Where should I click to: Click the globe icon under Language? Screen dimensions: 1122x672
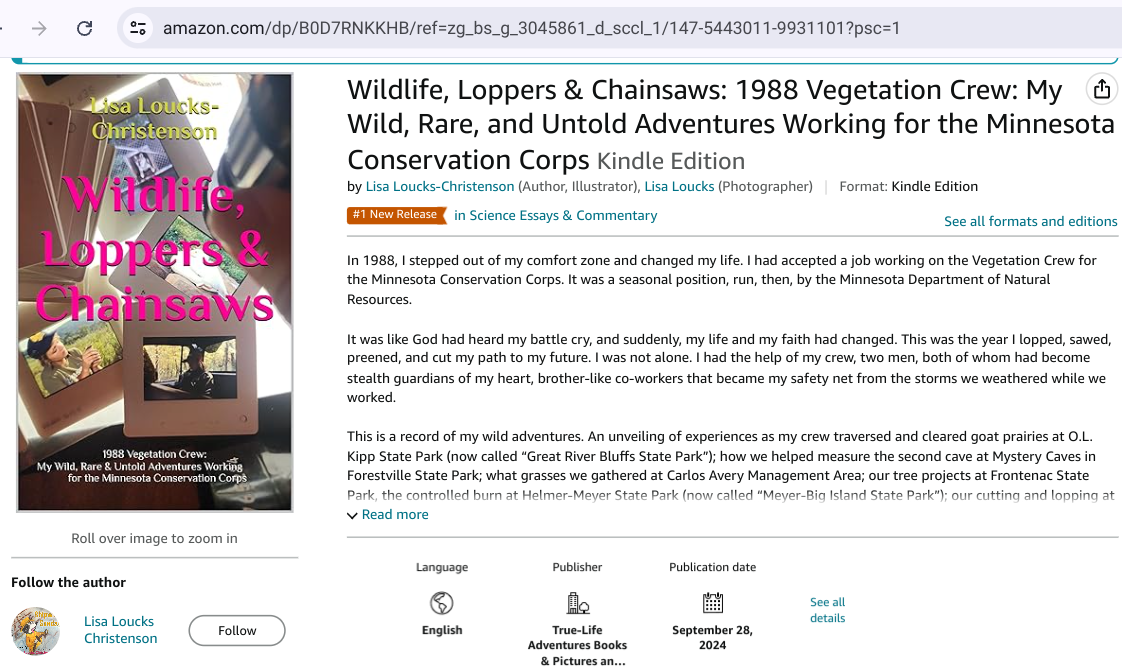point(441,602)
